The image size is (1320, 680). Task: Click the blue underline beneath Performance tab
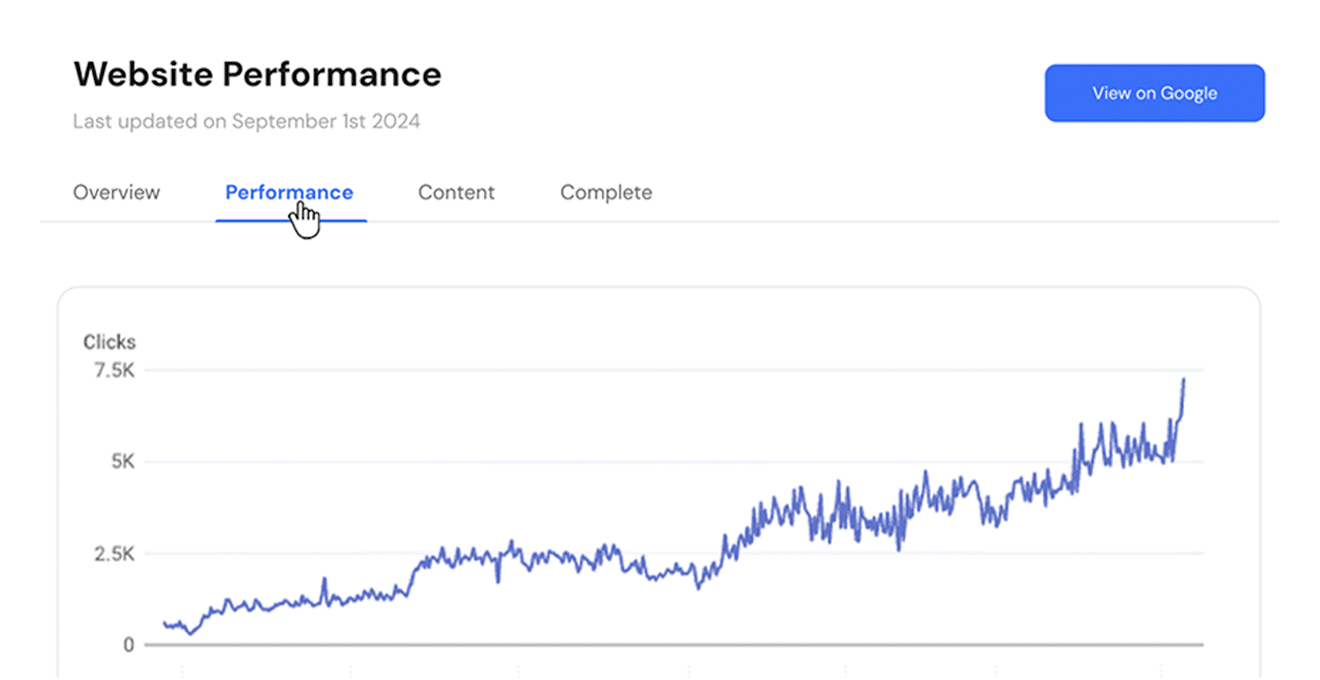291,220
